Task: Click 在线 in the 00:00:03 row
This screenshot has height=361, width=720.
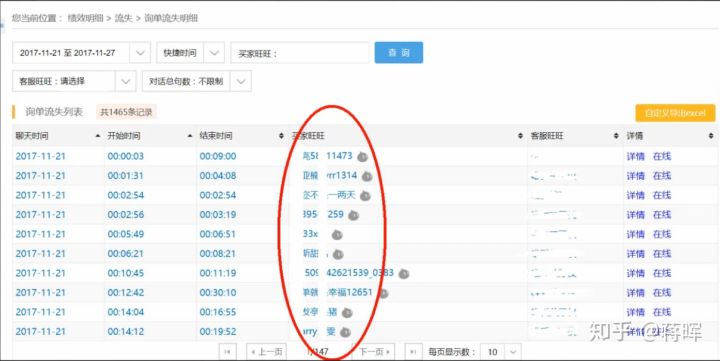Action: 662,157
